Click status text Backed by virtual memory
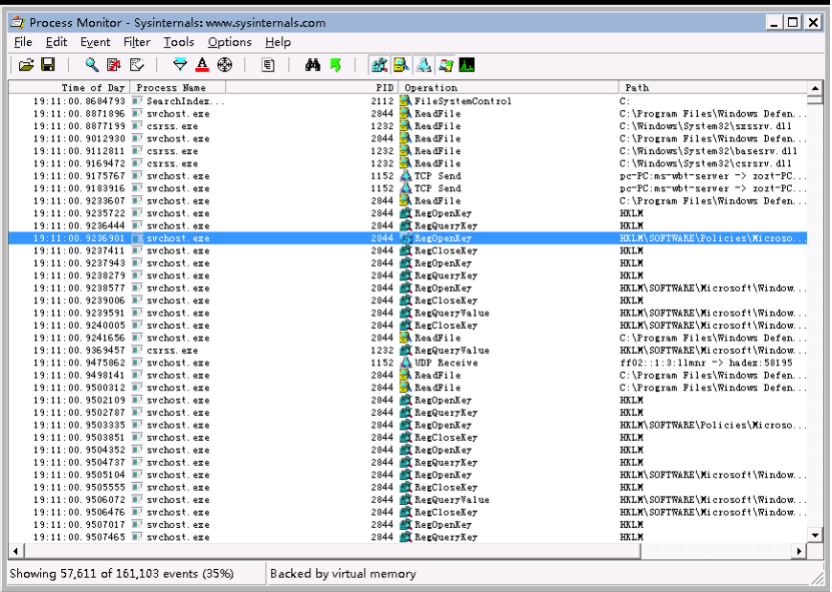Viewport: 832px width, 592px height. (x=343, y=573)
